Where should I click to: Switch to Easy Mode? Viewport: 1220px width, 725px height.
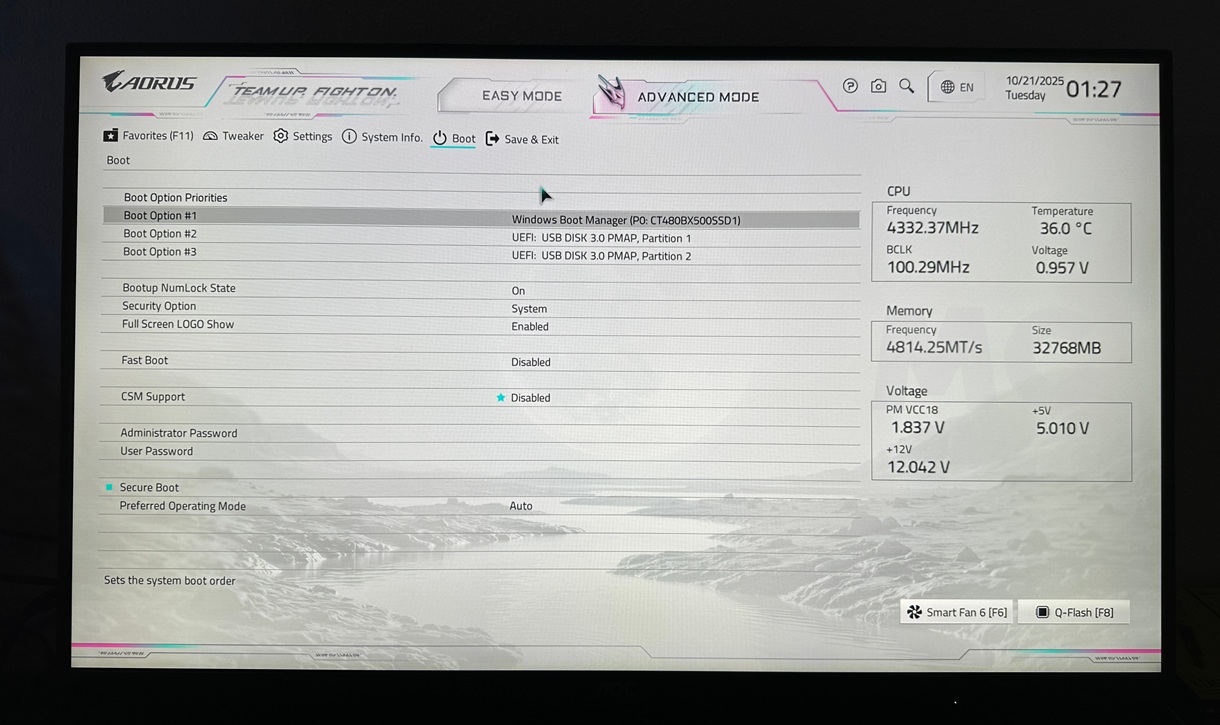521,96
